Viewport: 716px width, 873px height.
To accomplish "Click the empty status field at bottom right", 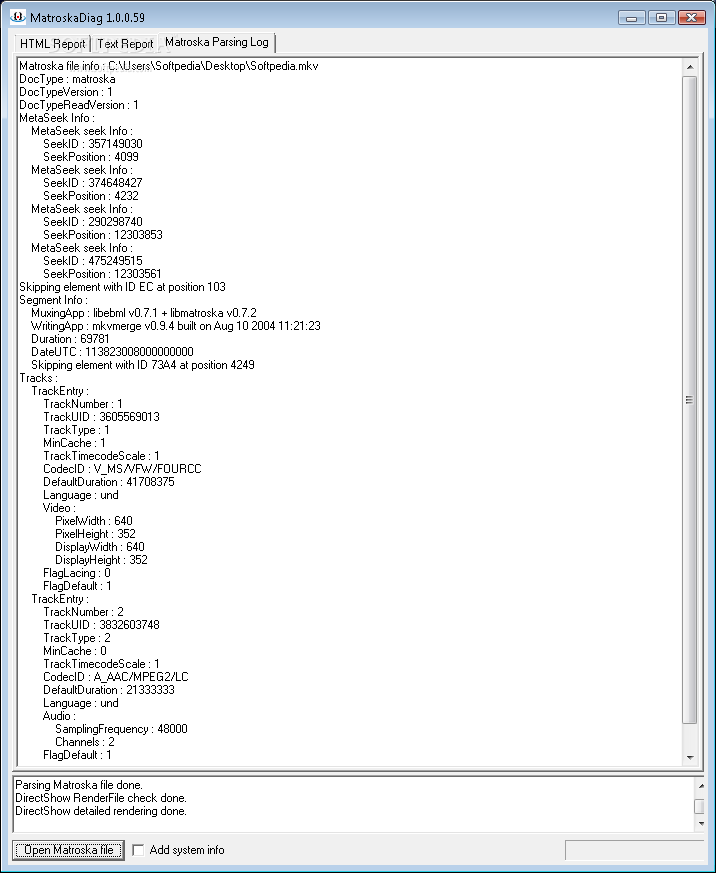I will pos(635,850).
